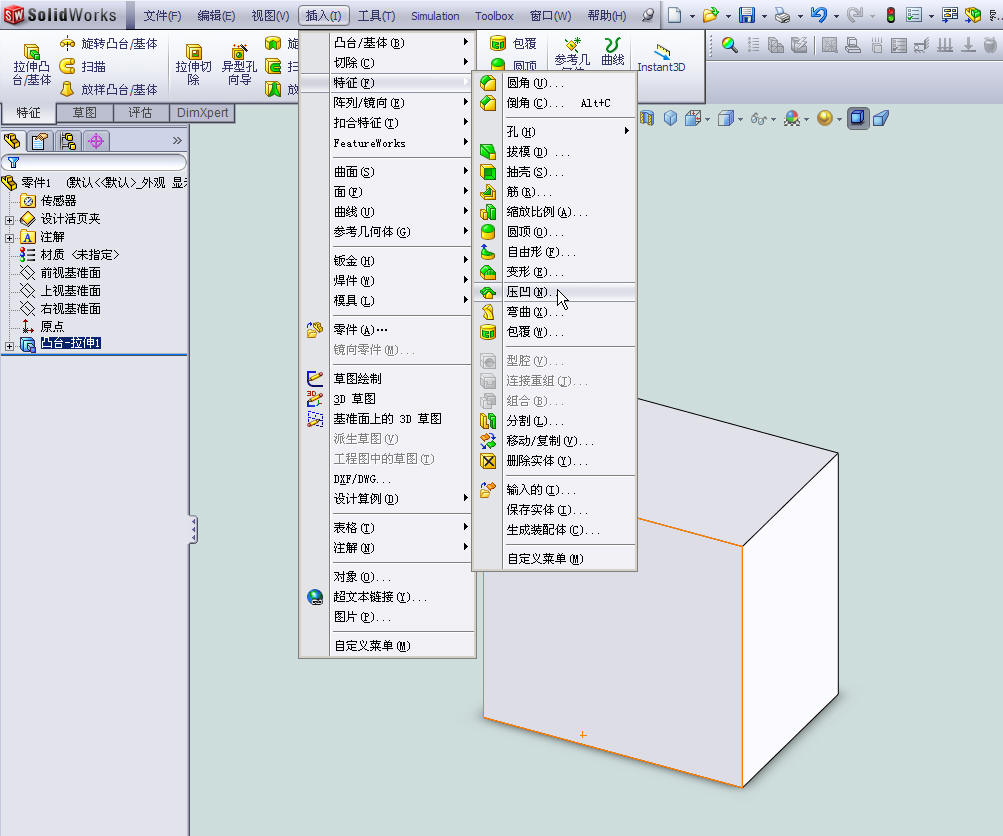Open 钣金 sheet metal submenu
This screenshot has width=1003, height=836.
point(388,261)
